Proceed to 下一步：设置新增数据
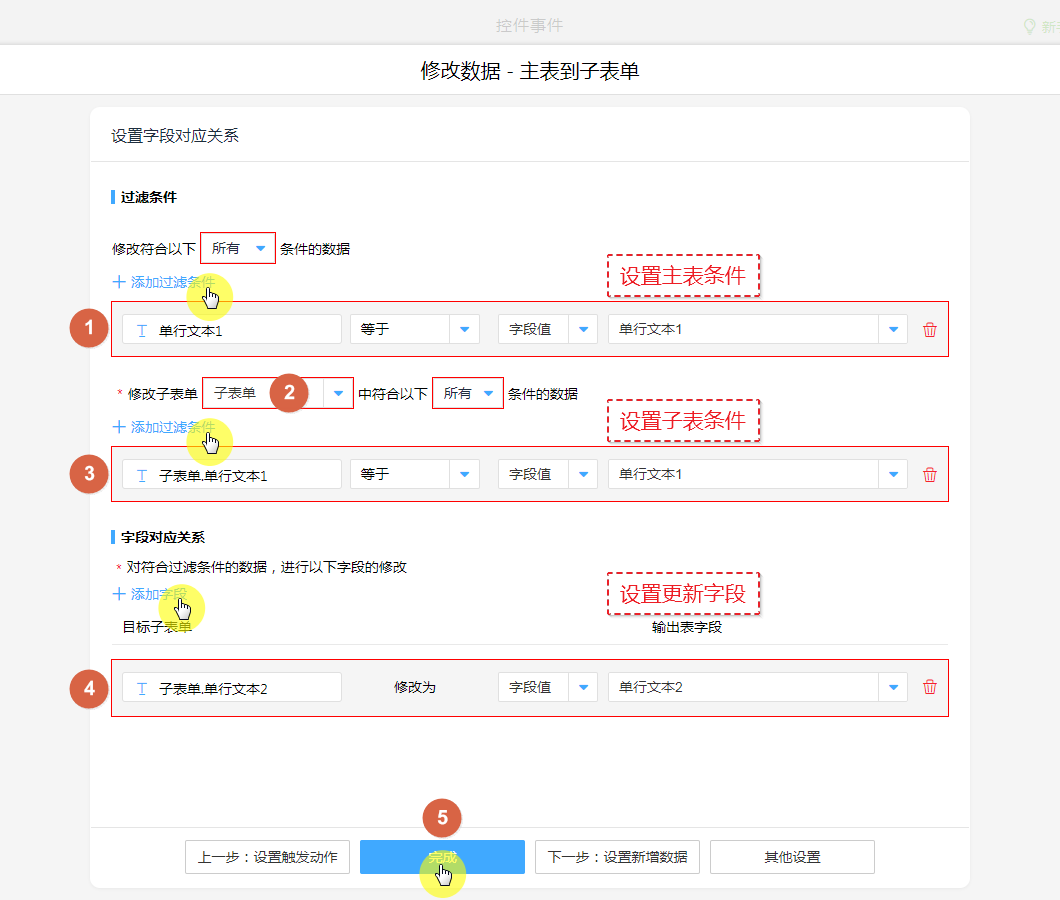Image resolution: width=1060 pixels, height=900 pixels. point(617,857)
